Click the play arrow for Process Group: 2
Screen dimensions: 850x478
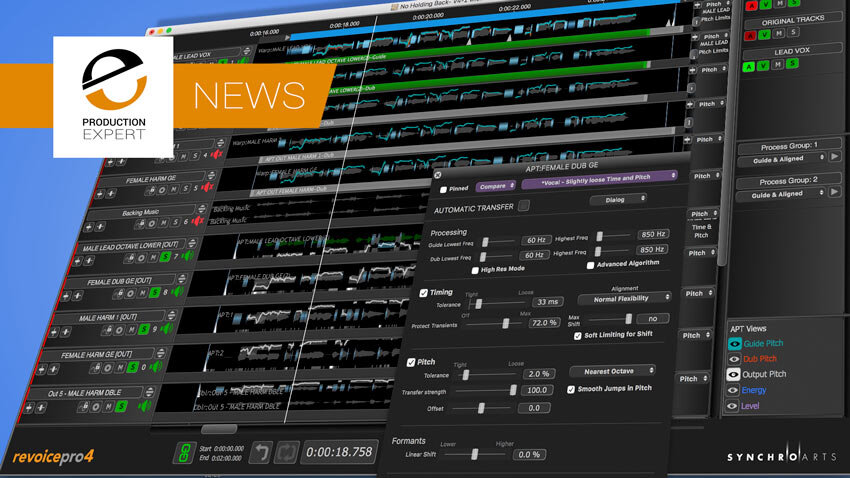coord(835,191)
